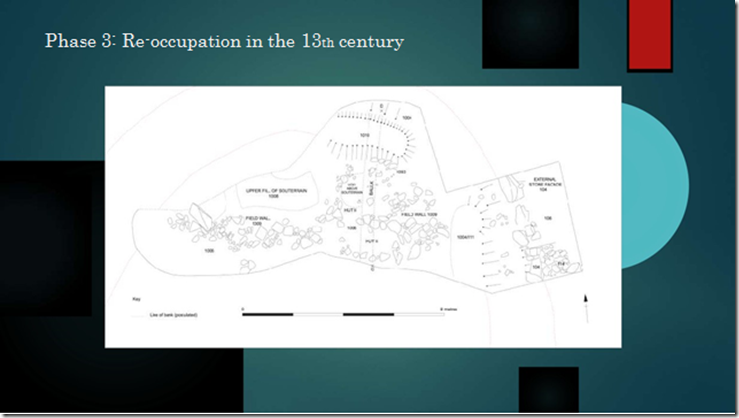Select the red rectangle decoration at top right
739x418 pixels.
click(x=649, y=35)
